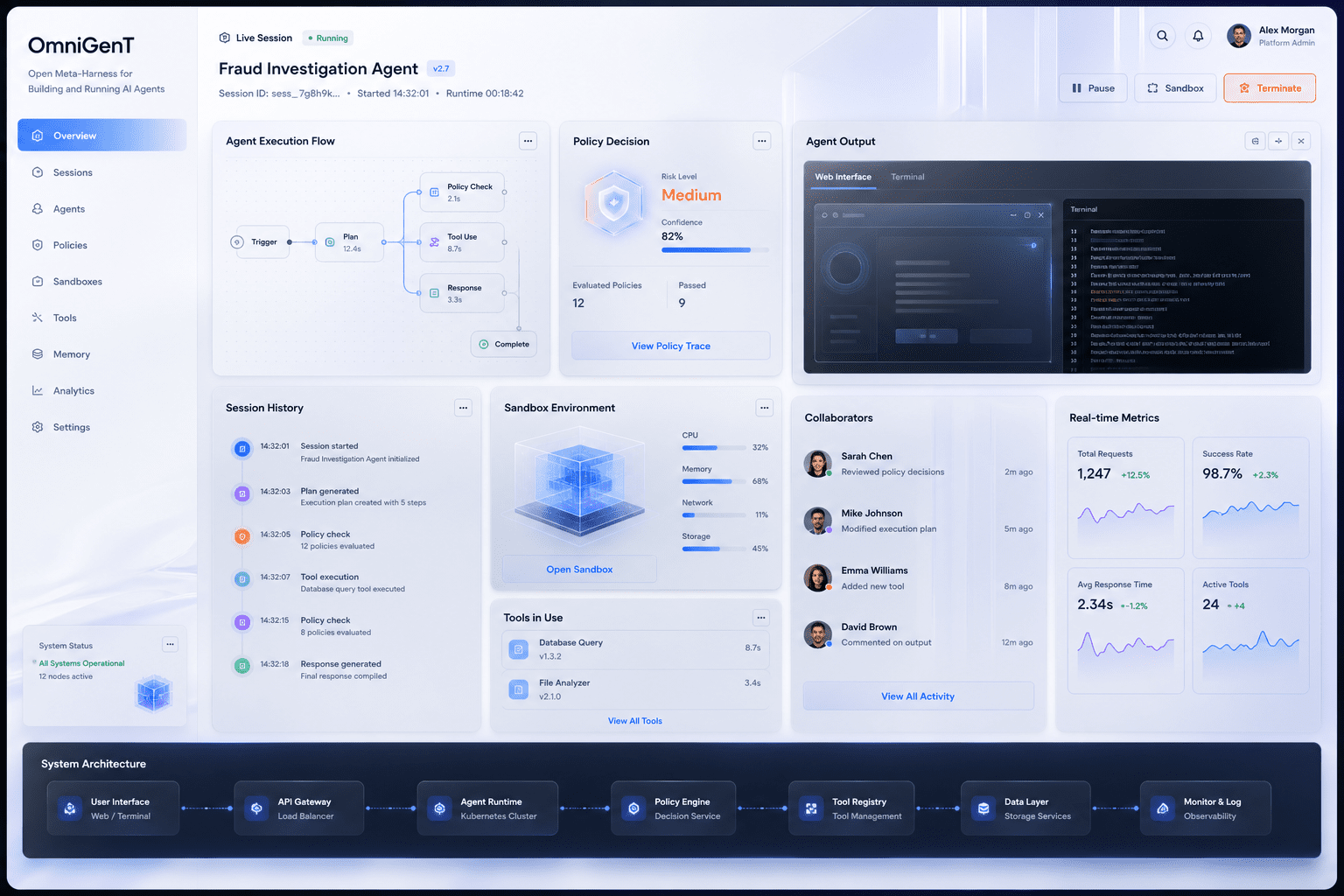Click the Live Session badge icon
Screen dimensions: 1344x896
point(225,38)
